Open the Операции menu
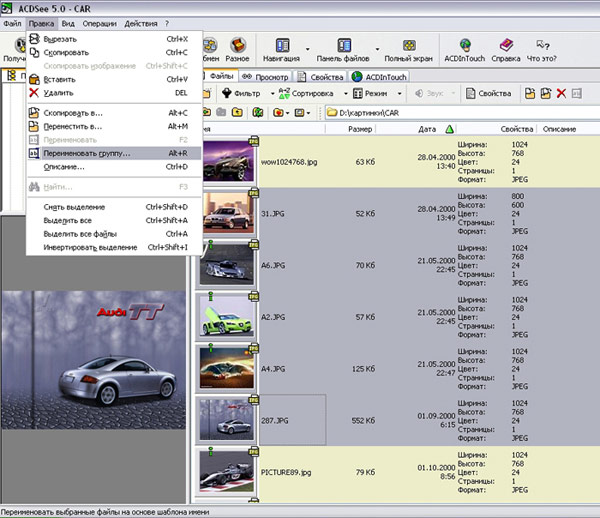This screenshot has height=518, width=600. pos(99,23)
